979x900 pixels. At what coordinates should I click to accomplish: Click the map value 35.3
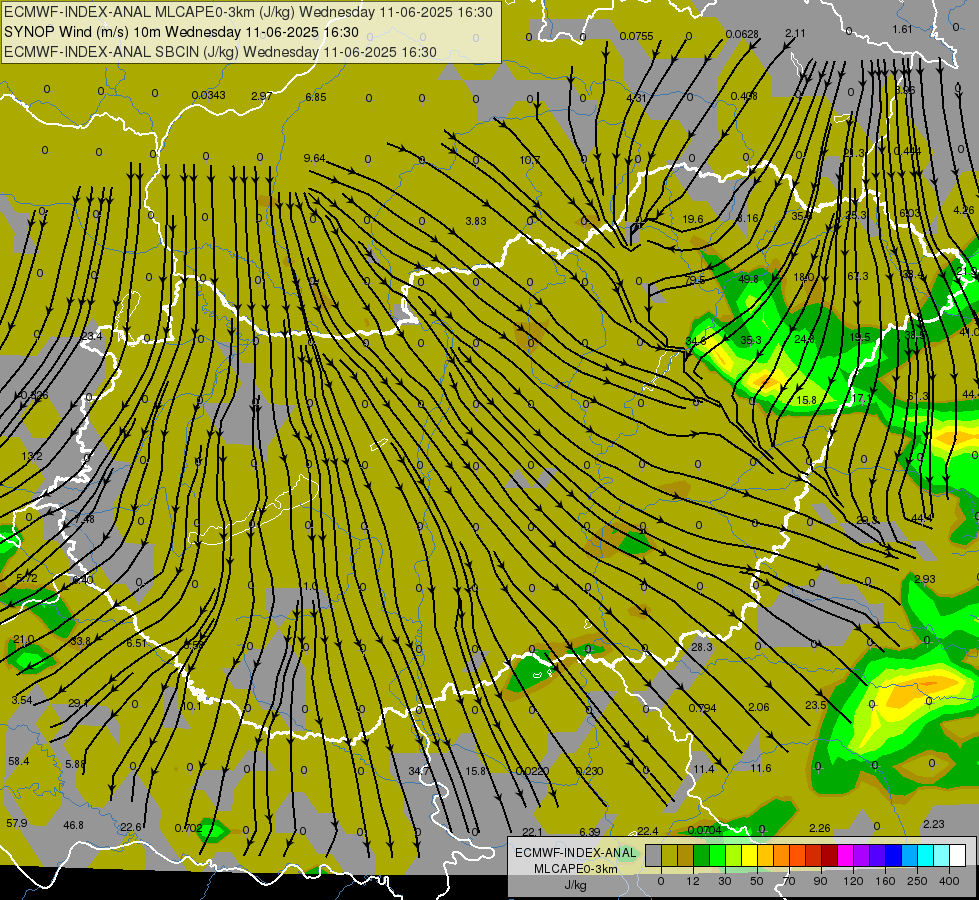(x=751, y=340)
